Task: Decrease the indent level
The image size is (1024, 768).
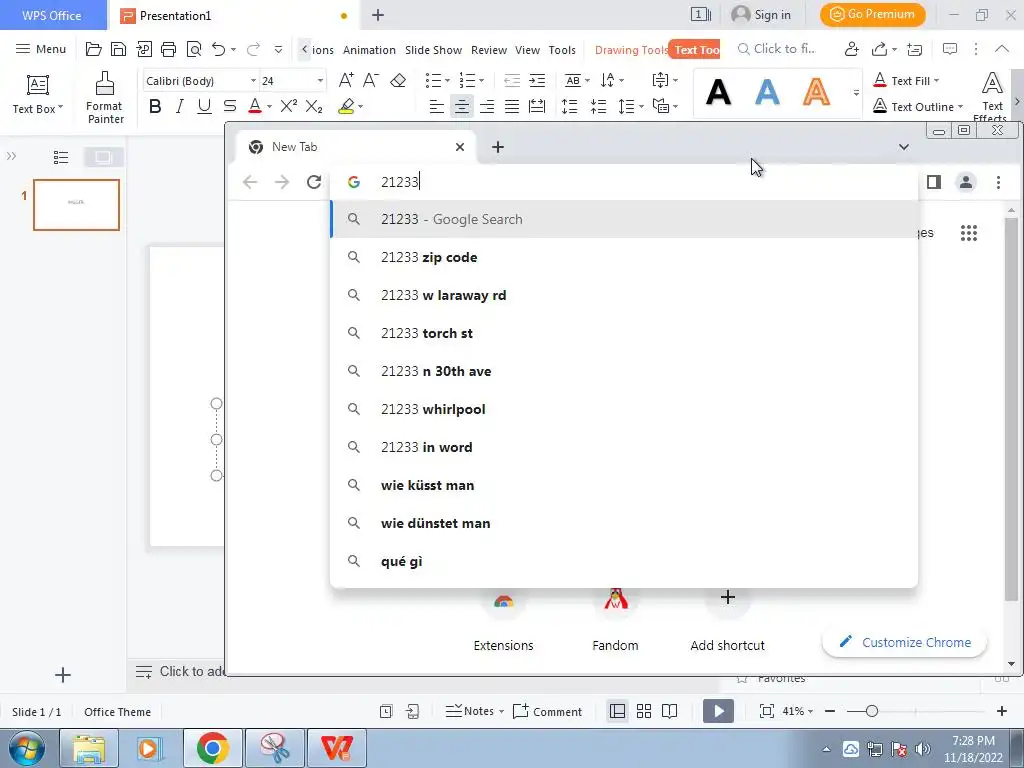Action: [x=512, y=80]
